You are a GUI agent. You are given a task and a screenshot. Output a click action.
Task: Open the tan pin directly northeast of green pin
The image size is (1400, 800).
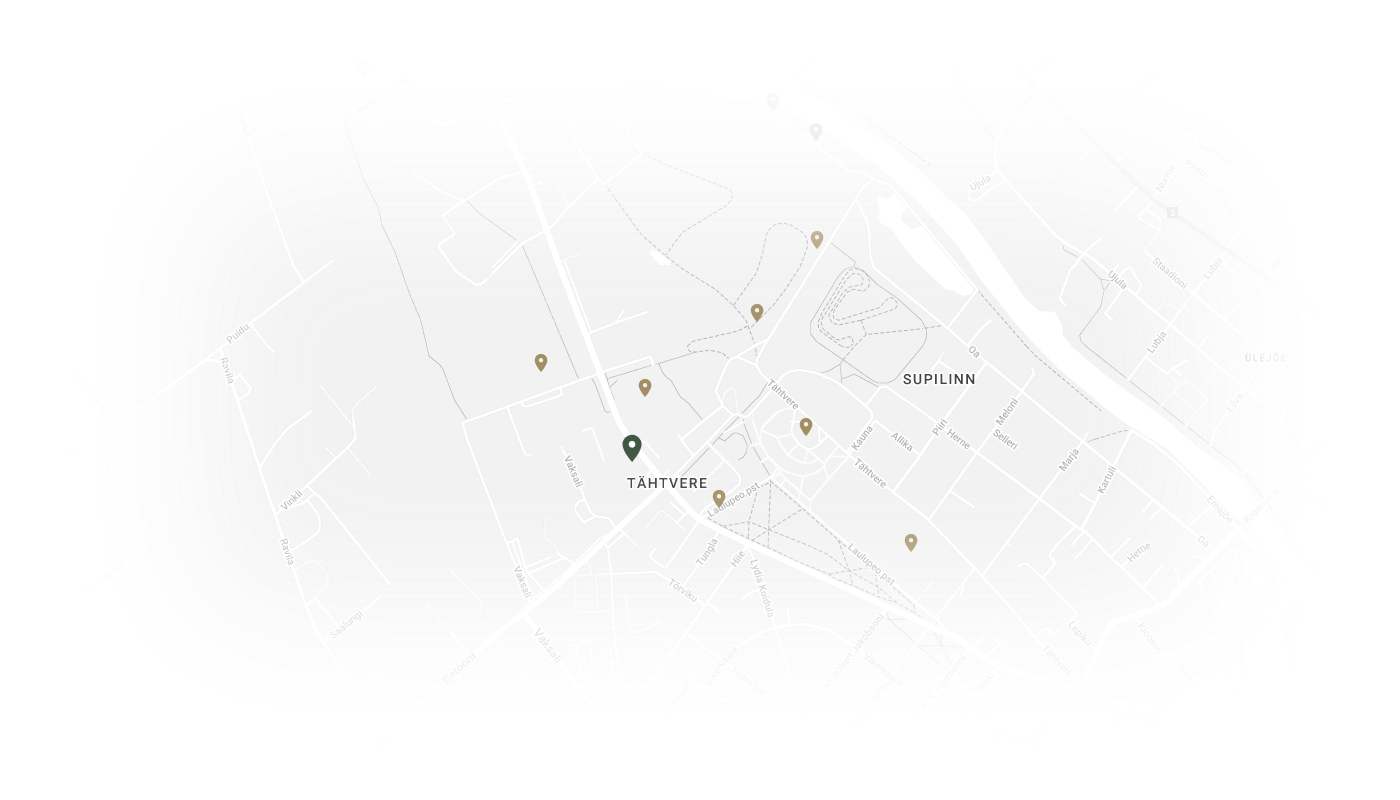tap(645, 387)
